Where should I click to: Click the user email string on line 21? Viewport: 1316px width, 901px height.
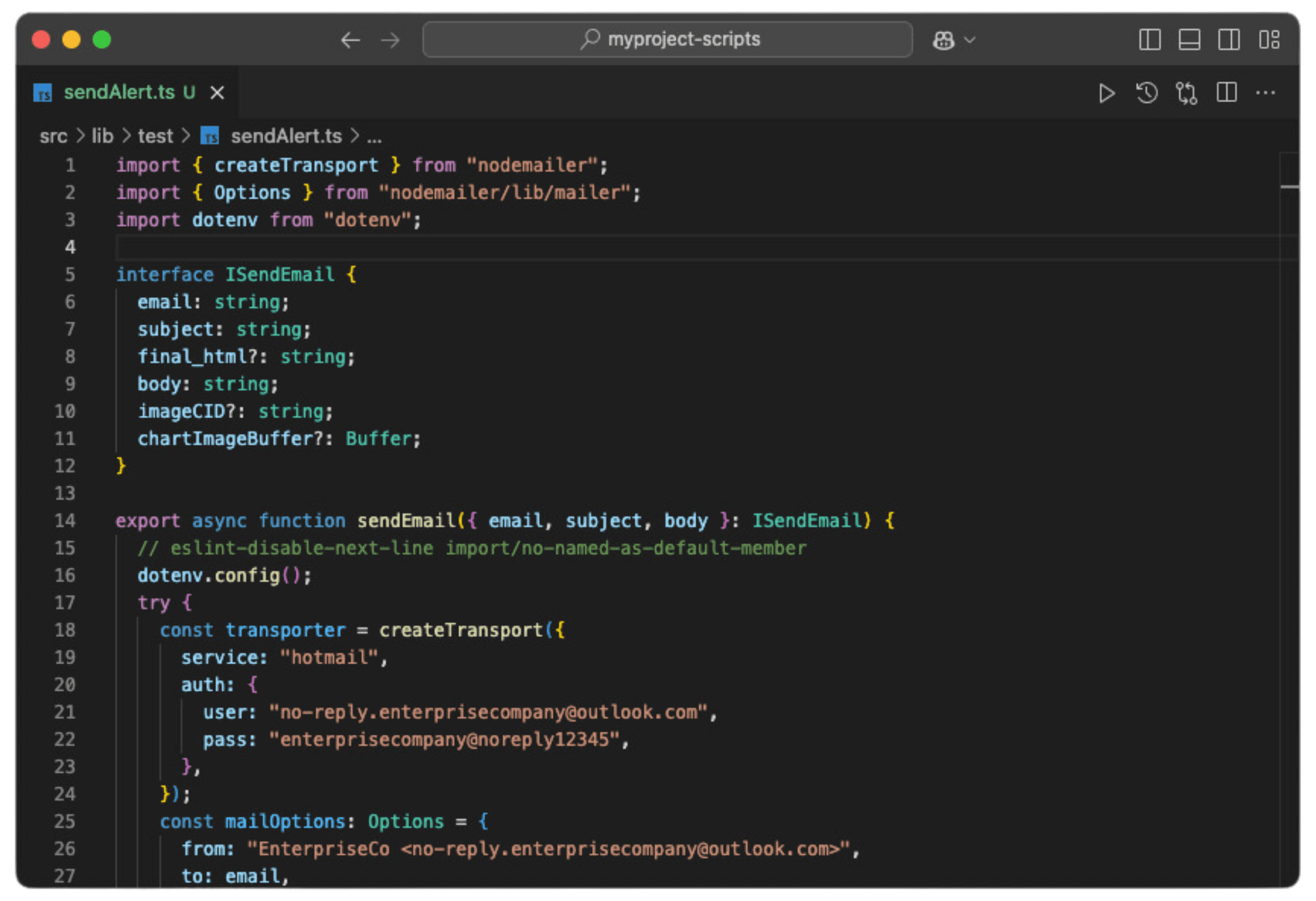coord(489,712)
